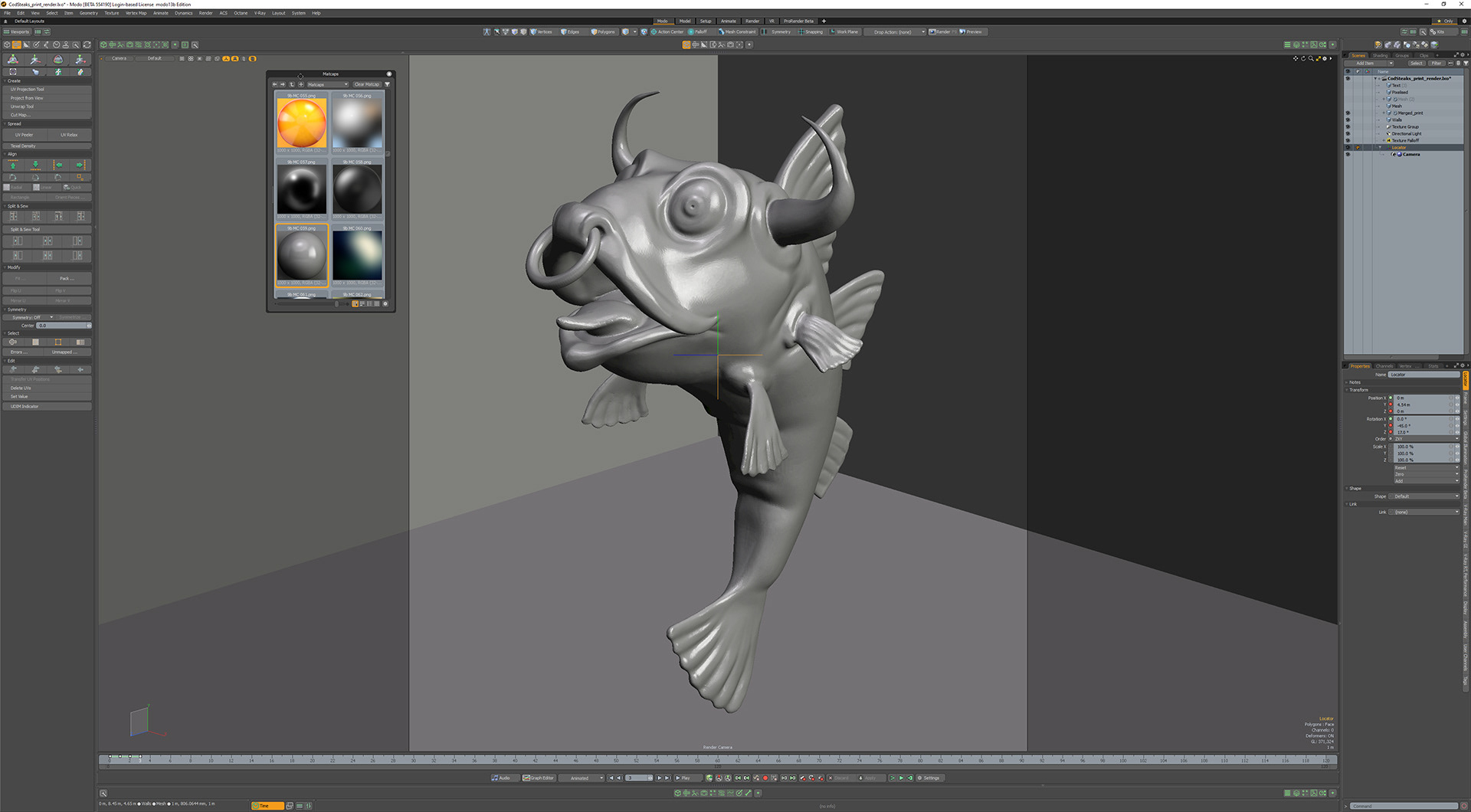Click the Clear Matcap button
This screenshot has width=1471, height=812.
366,84
